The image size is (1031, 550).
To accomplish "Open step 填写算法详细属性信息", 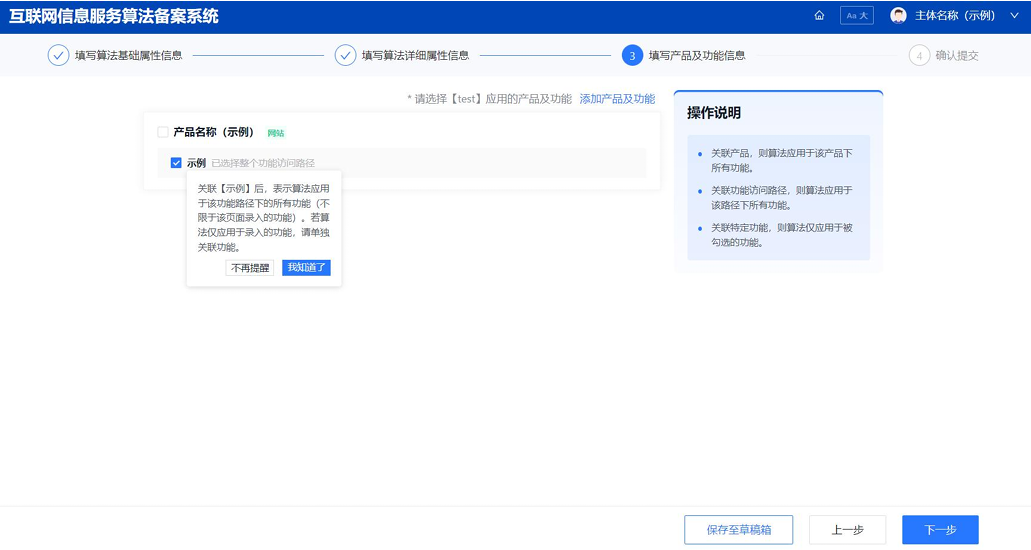I will 415,55.
